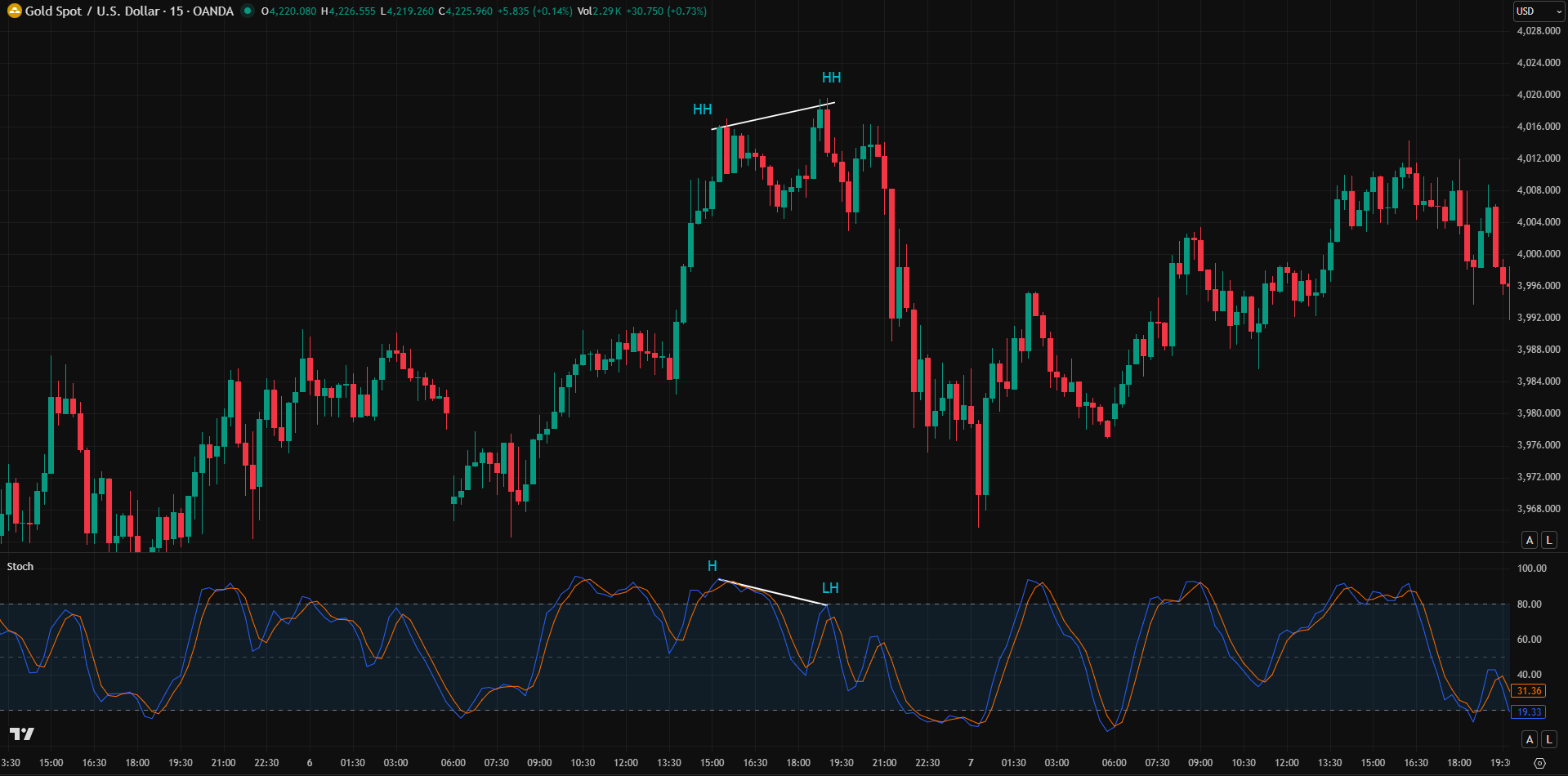The width and height of the screenshot is (1568, 776).
Task: Click the Stoch indicator label
Action: click(x=20, y=566)
